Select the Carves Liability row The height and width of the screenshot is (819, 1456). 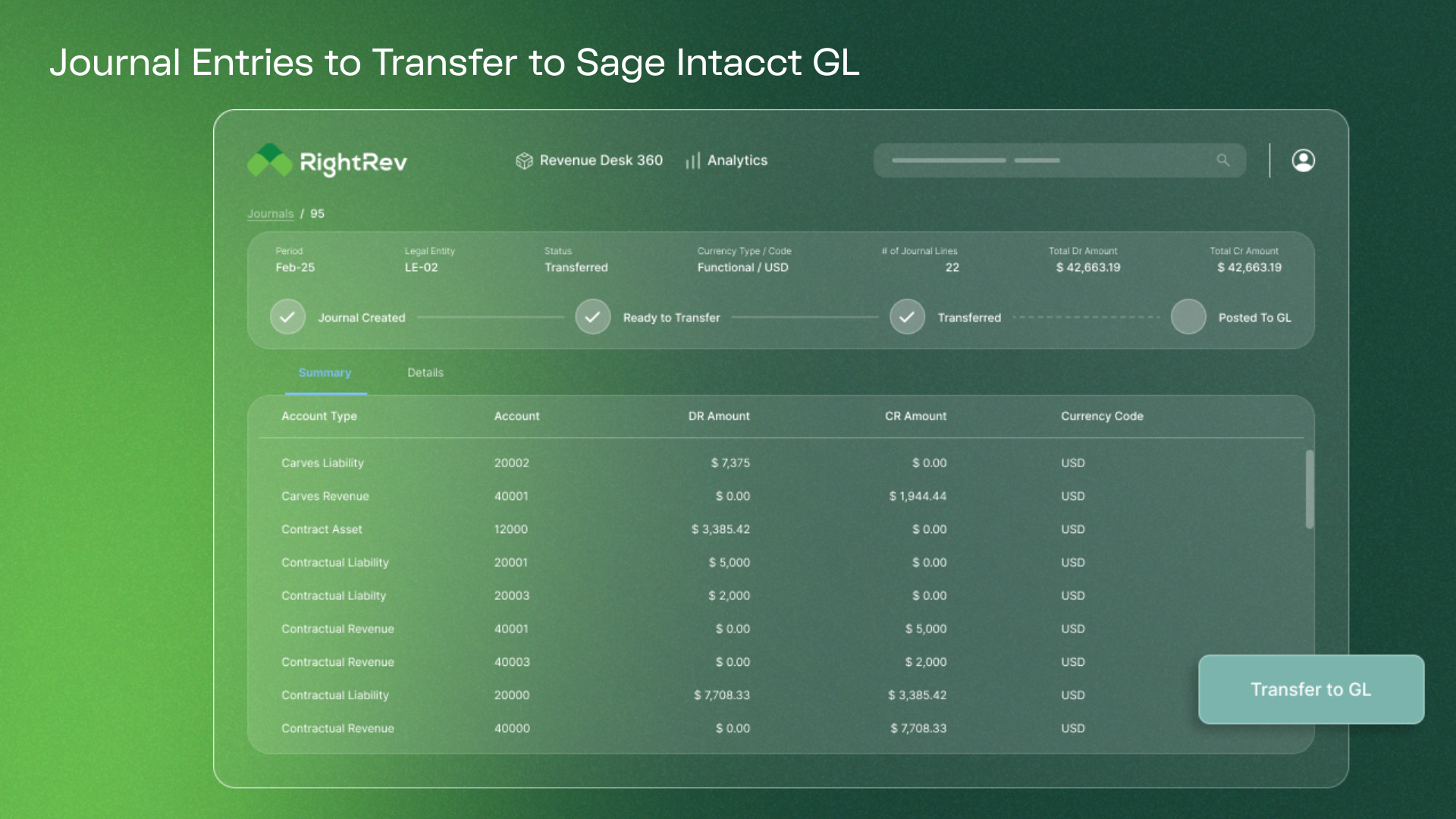[x=322, y=463]
